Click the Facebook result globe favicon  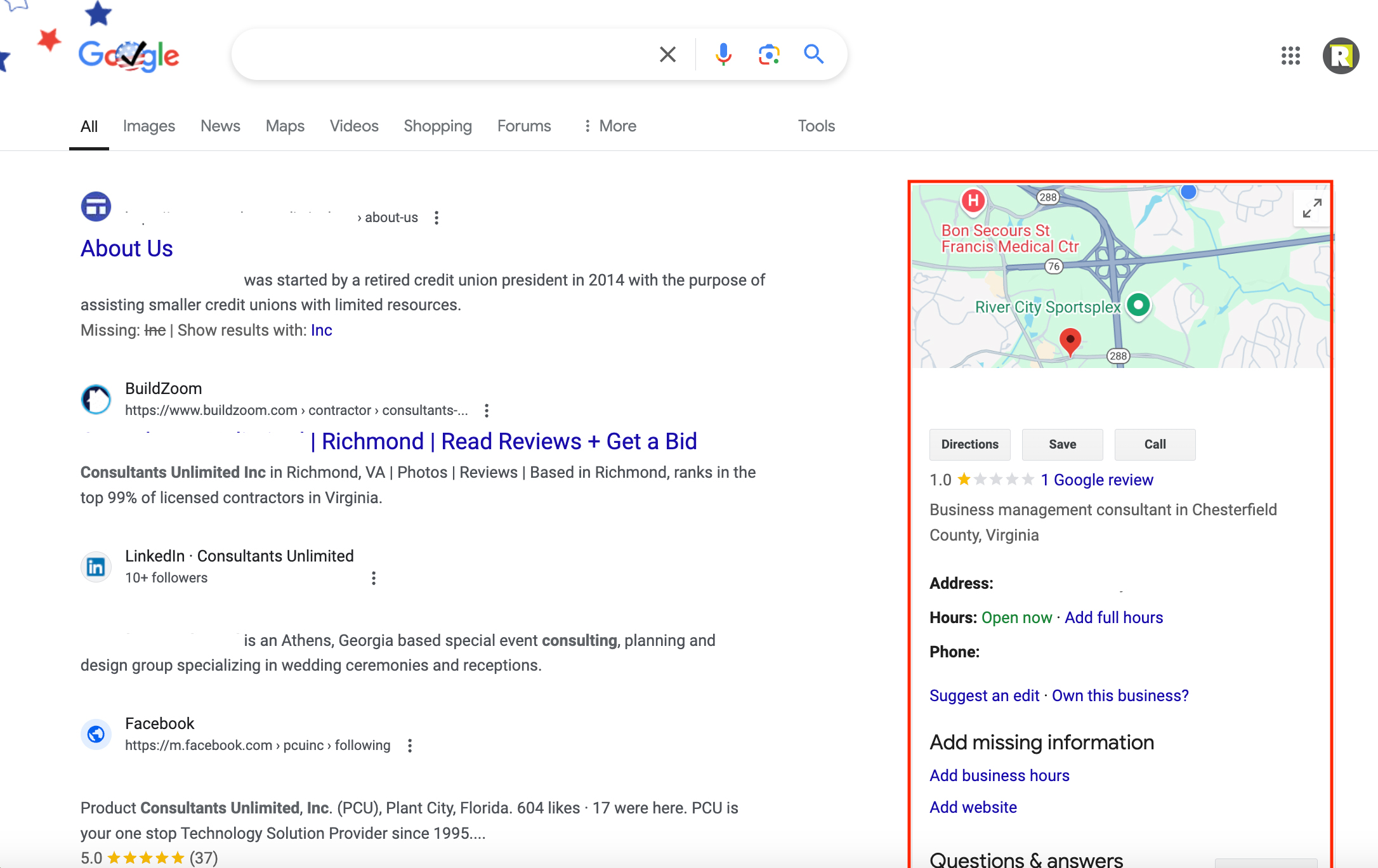pos(96,734)
